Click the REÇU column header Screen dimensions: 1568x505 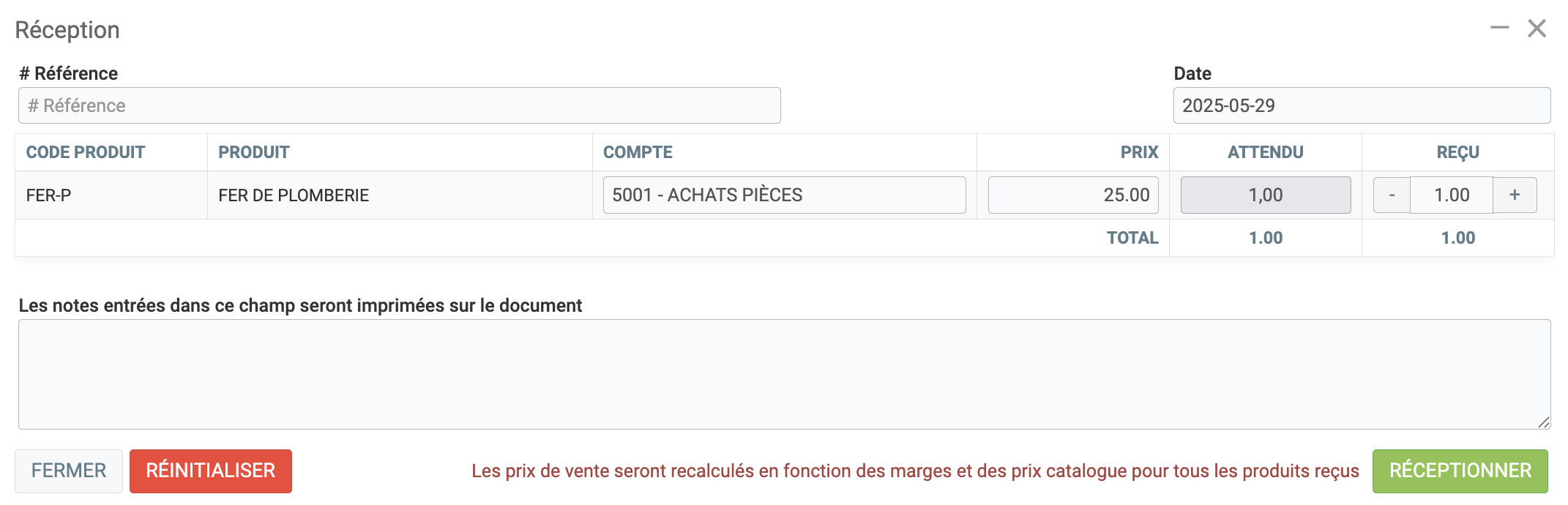coord(1457,152)
